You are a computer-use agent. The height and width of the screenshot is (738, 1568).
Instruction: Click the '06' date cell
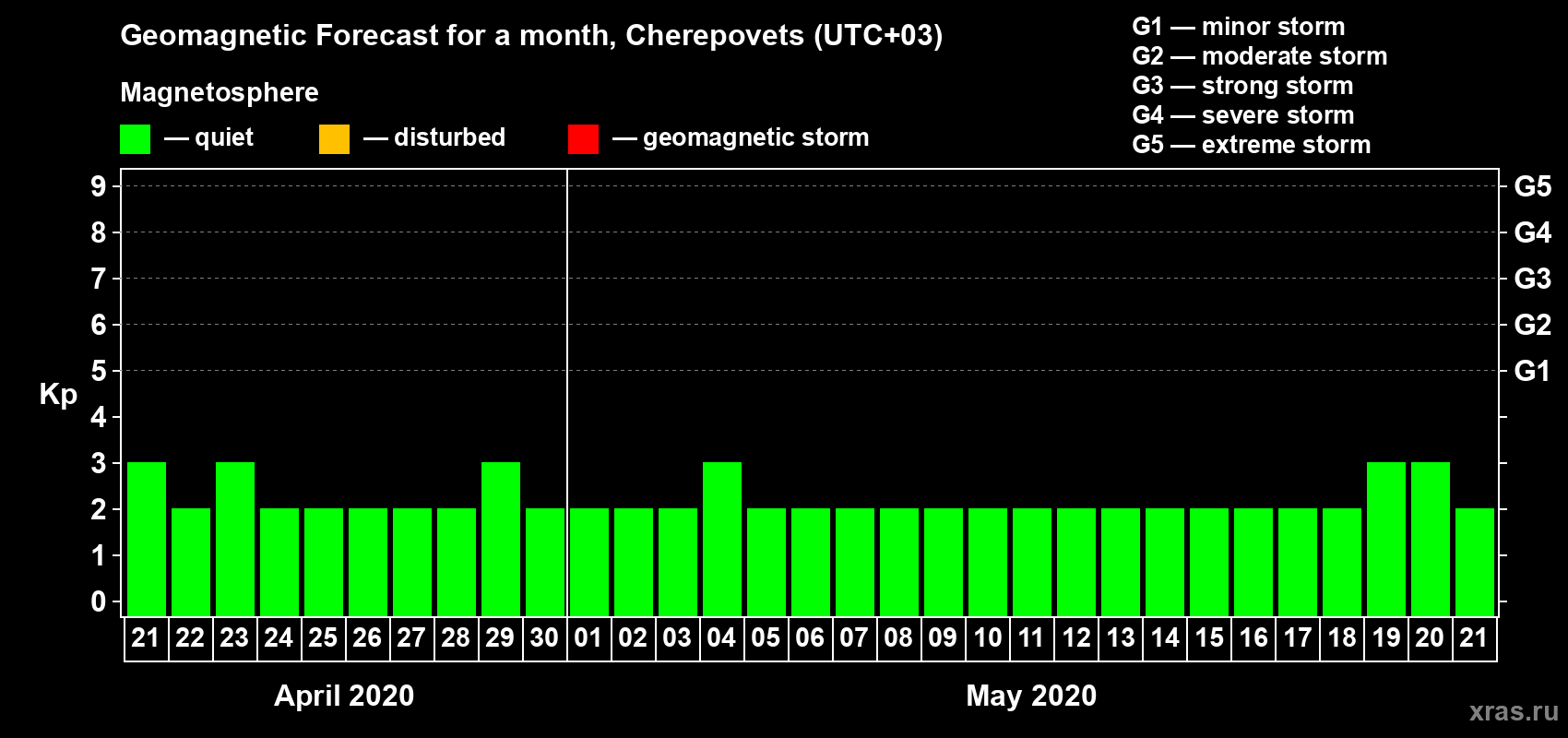(811, 638)
